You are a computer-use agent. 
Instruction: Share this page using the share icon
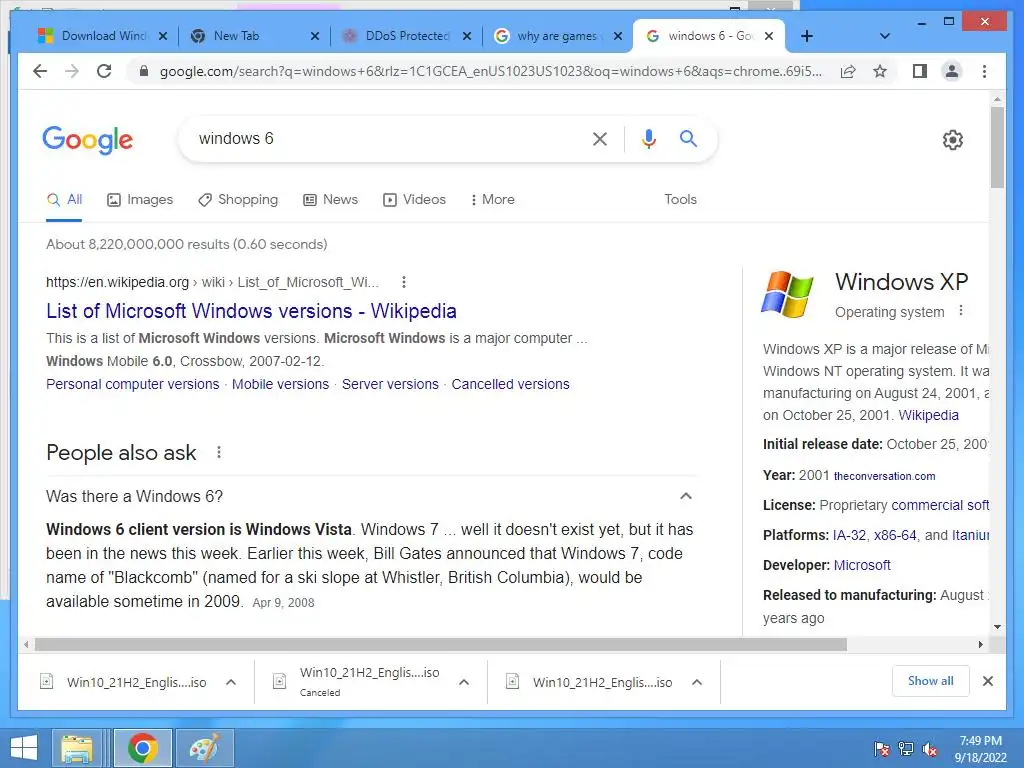tap(848, 71)
